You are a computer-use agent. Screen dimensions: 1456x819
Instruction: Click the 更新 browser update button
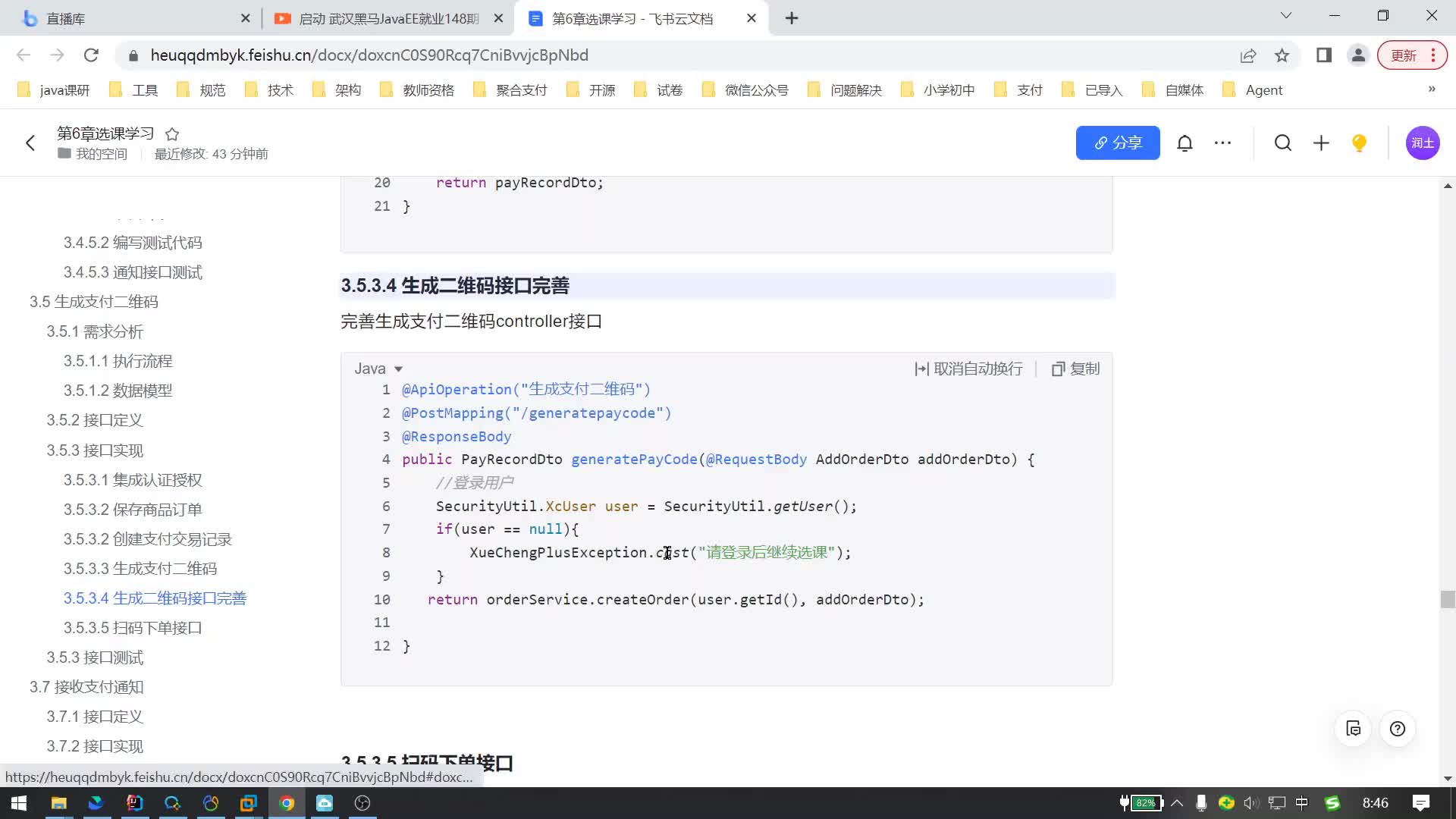tap(1412, 55)
